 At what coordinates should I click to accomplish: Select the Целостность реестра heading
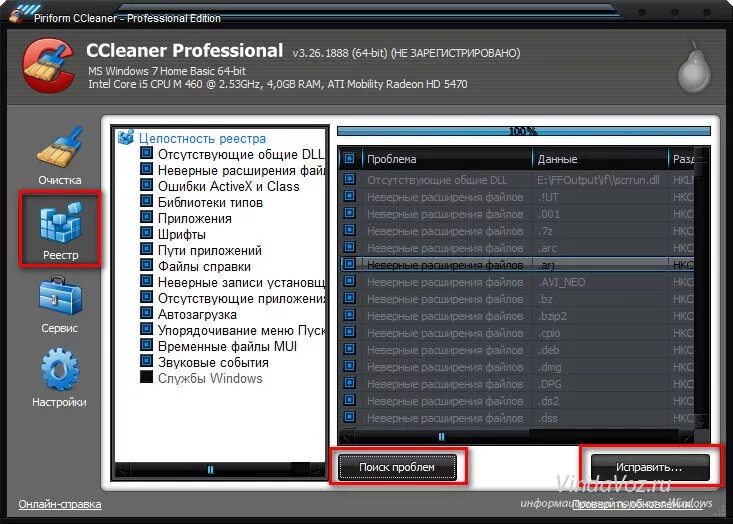(202, 138)
